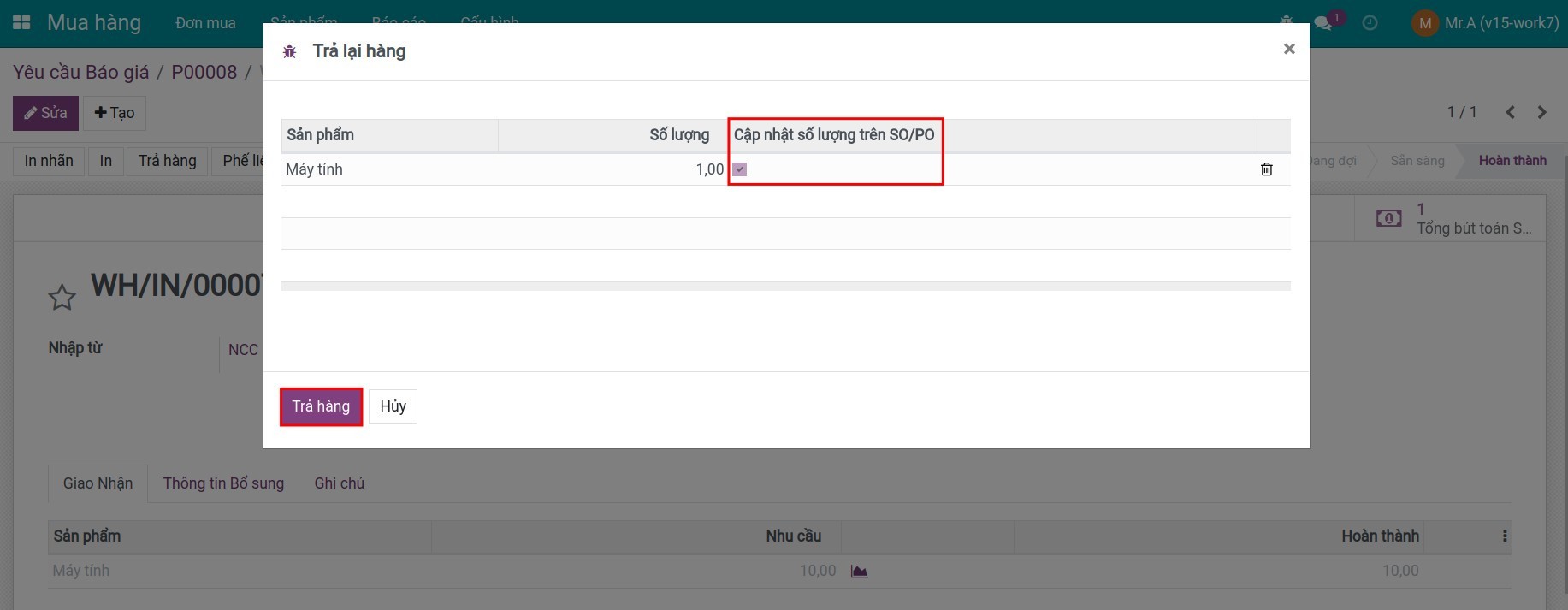
Task: Click the bug icon in dialog title
Action: [x=290, y=51]
